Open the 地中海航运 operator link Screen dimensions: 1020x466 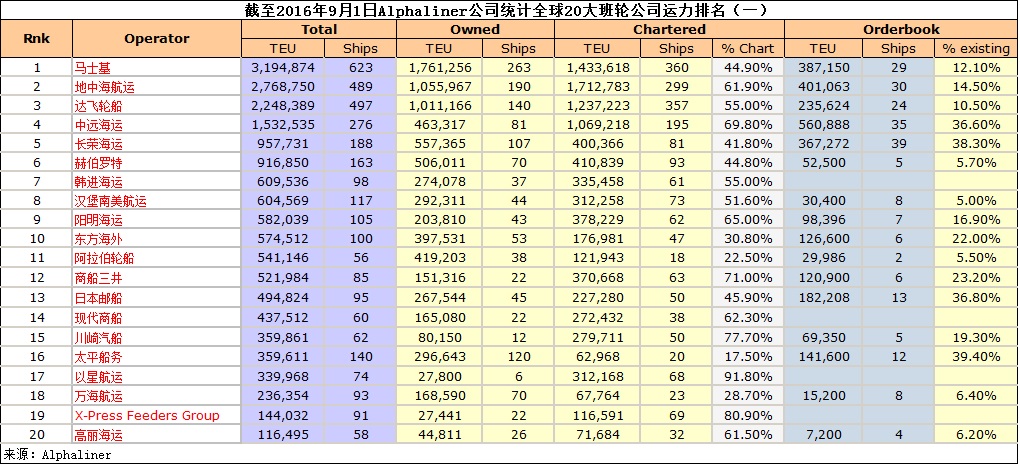(104, 87)
